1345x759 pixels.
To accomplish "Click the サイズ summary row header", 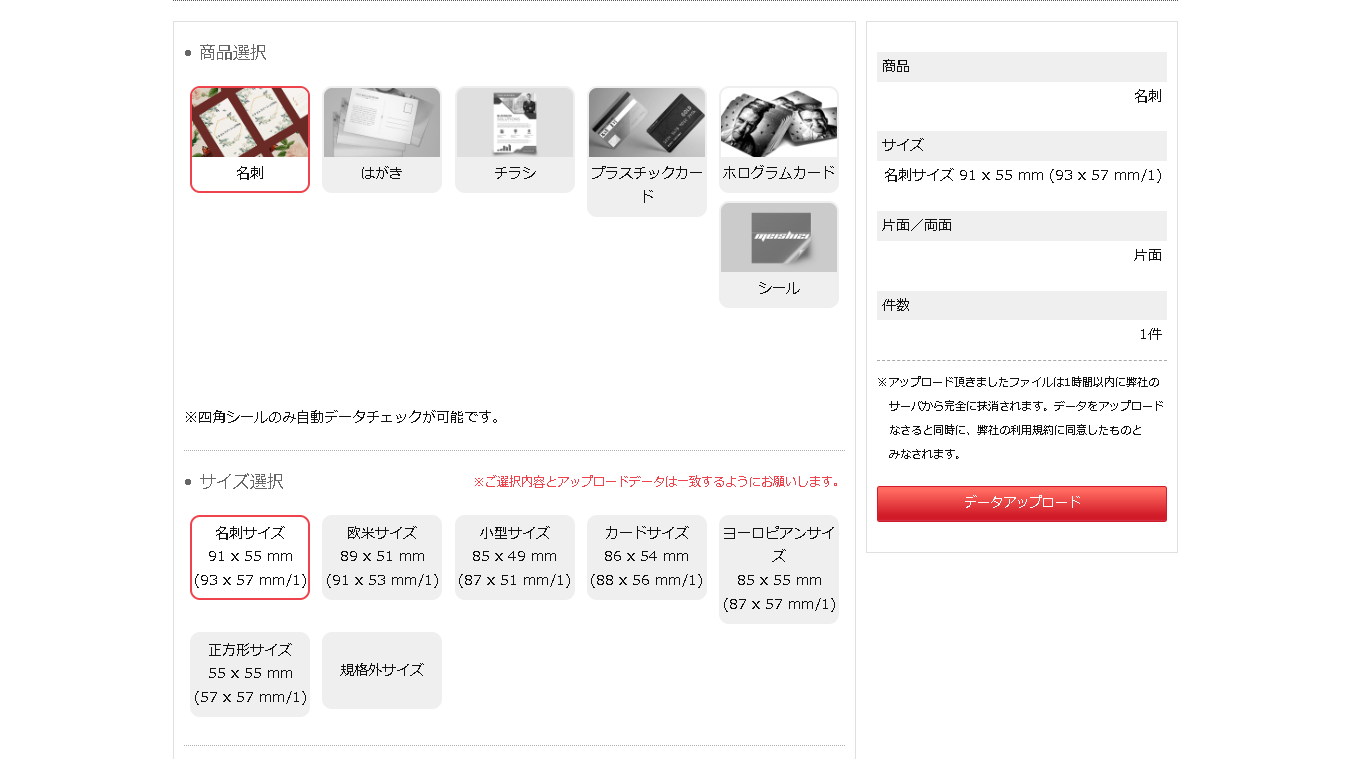I will (1022, 146).
